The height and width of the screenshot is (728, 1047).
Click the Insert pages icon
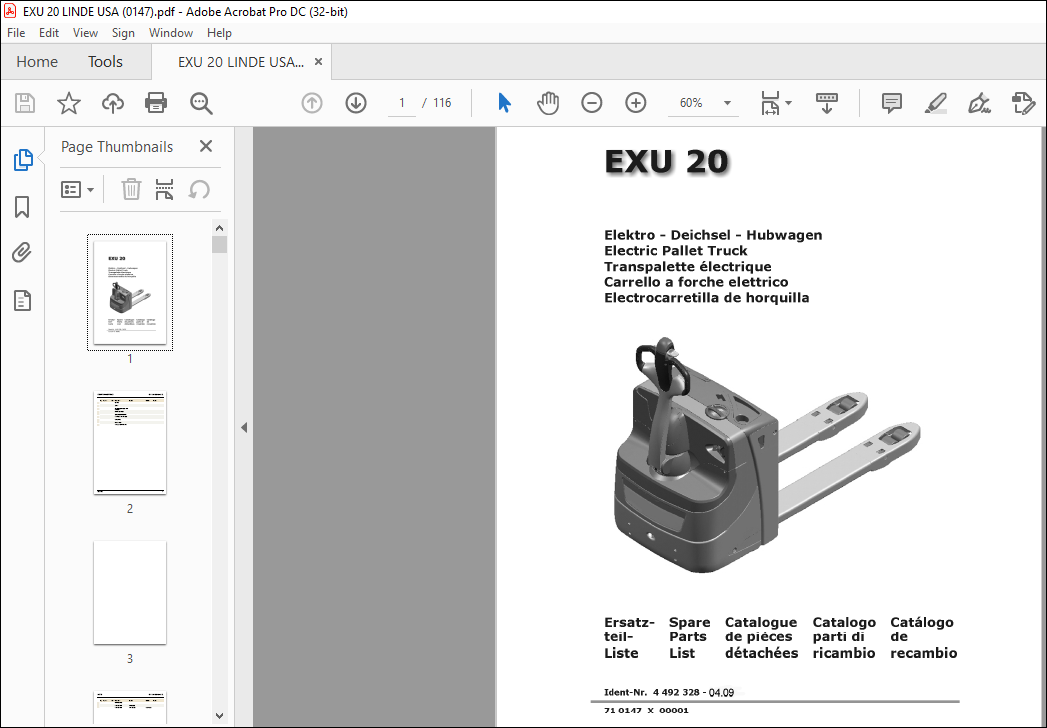point(164,190)
